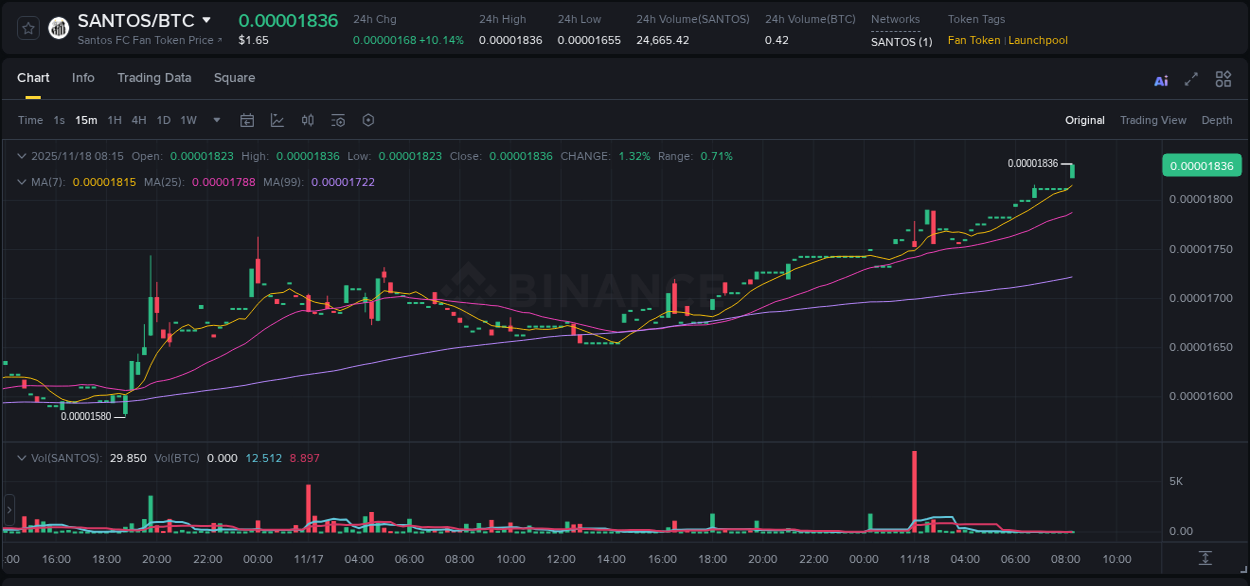Switch to the Trading Data tab
The width and height of the screenshot is (1250, 586).
pyautogui.click(x=154, y=78)
